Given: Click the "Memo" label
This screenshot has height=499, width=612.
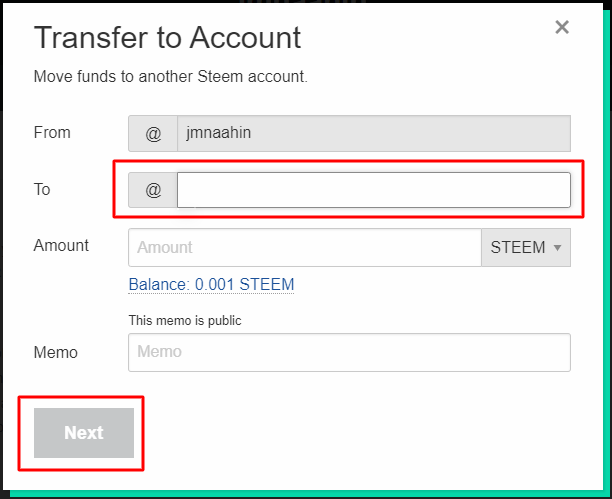Looking at the screenshot, I should (x=55, y=352).
